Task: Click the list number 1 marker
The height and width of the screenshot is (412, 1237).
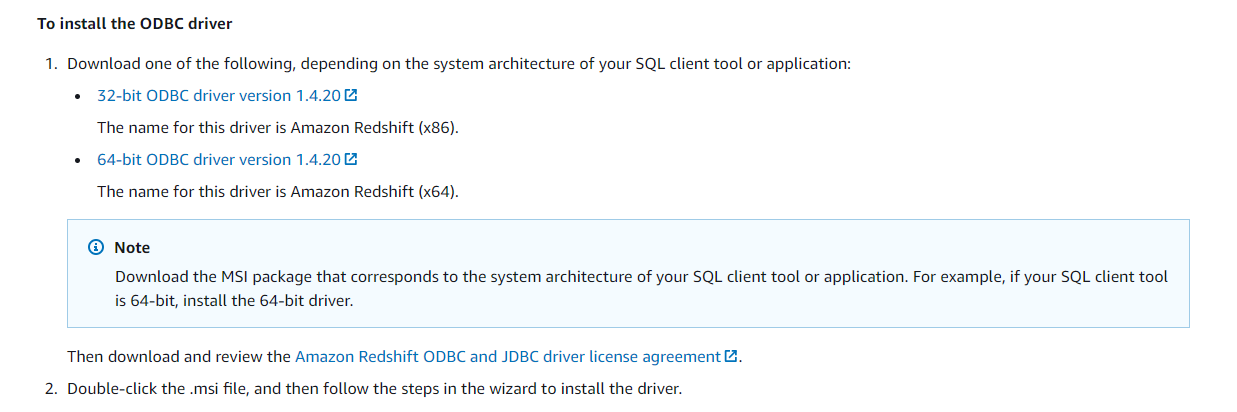Action: point(50,64)
